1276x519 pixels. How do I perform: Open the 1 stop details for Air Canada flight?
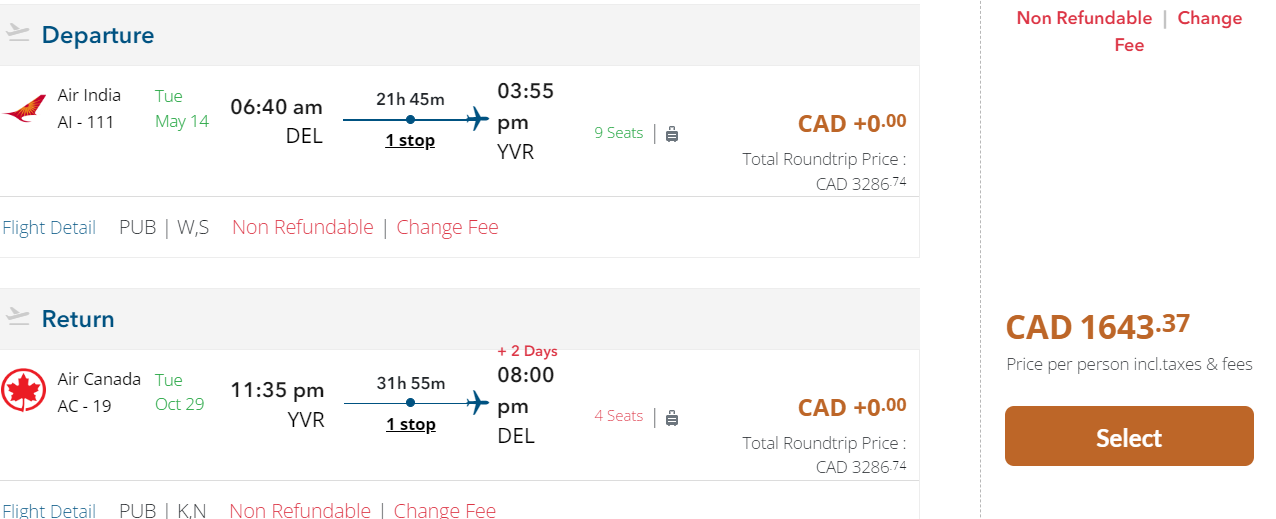(410, 425)
